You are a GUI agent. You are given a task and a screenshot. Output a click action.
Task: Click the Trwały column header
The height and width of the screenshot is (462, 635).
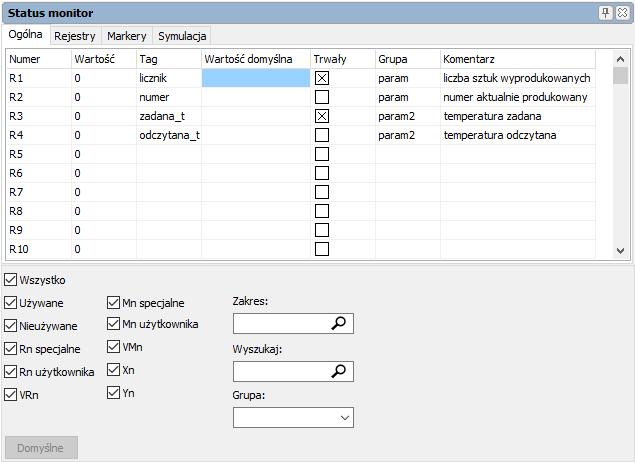(343, 59)
